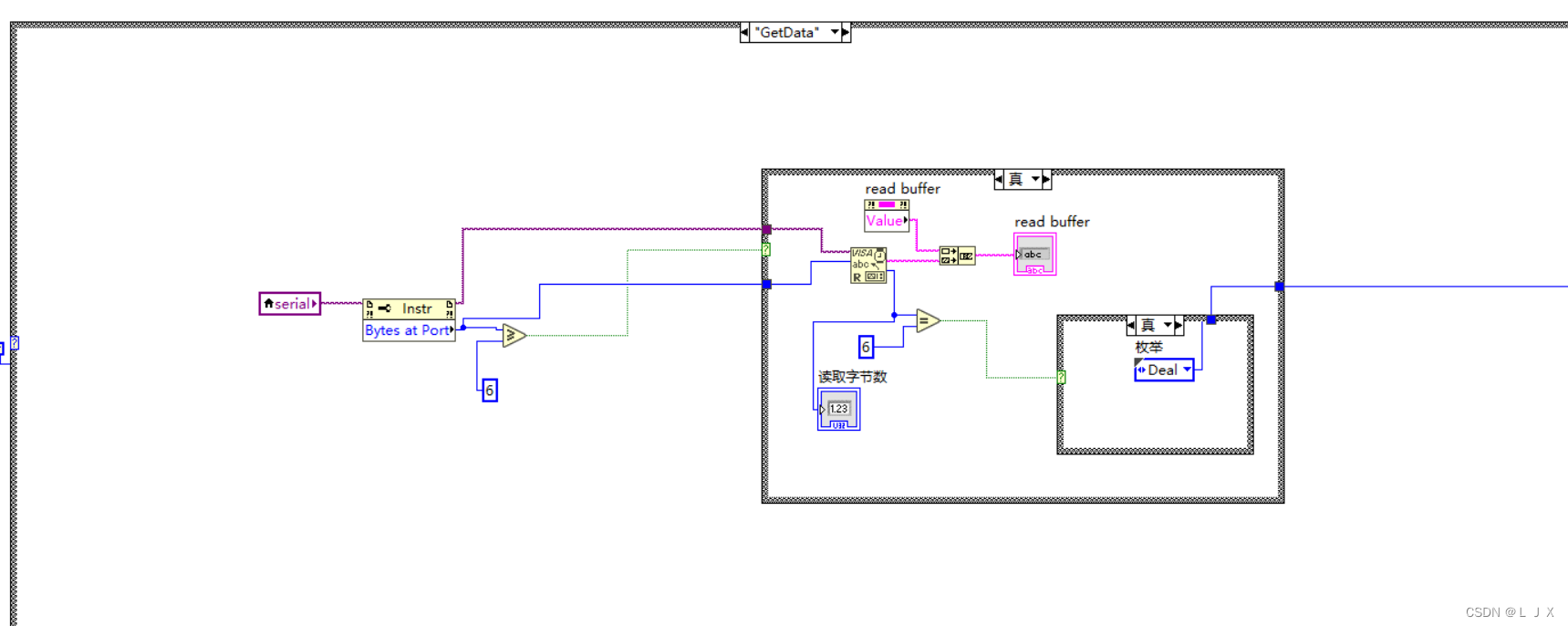Go to next case of GetData structure
Viewport: 1568px width, 626px height.
coord(846,32)
